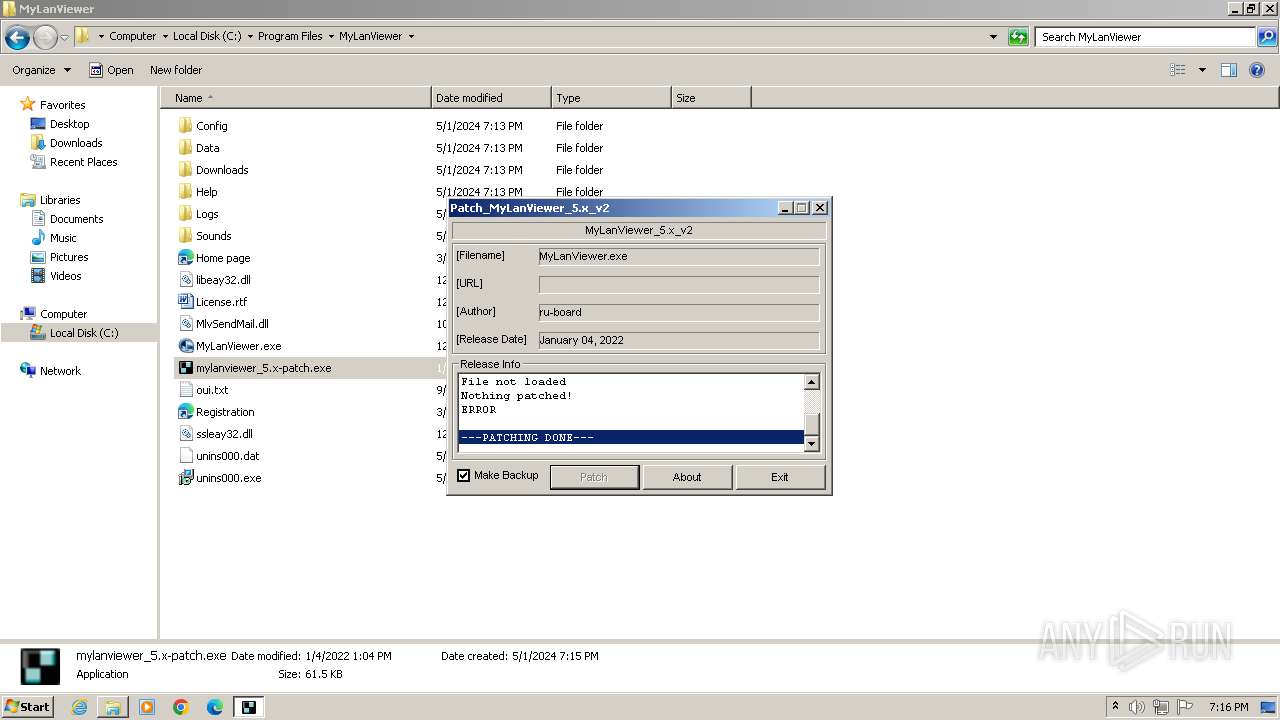The height and width of the screenshot is (720, 1280).
Task: Click New folder in the toolbar
Action: point(176,70)
